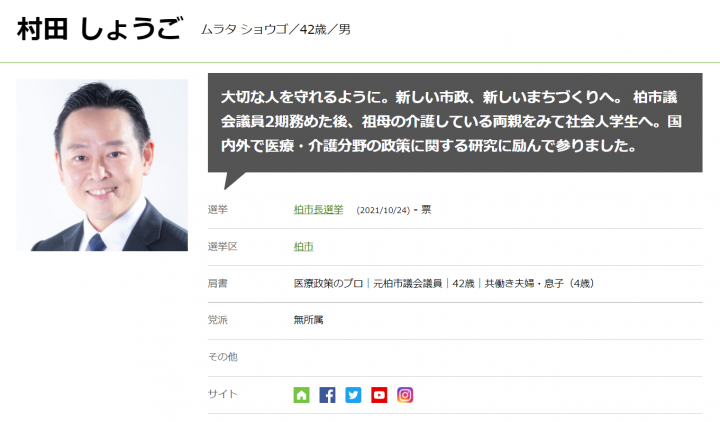
Task: Click the 無所属 party affiliation text
Action: point(309,320)
